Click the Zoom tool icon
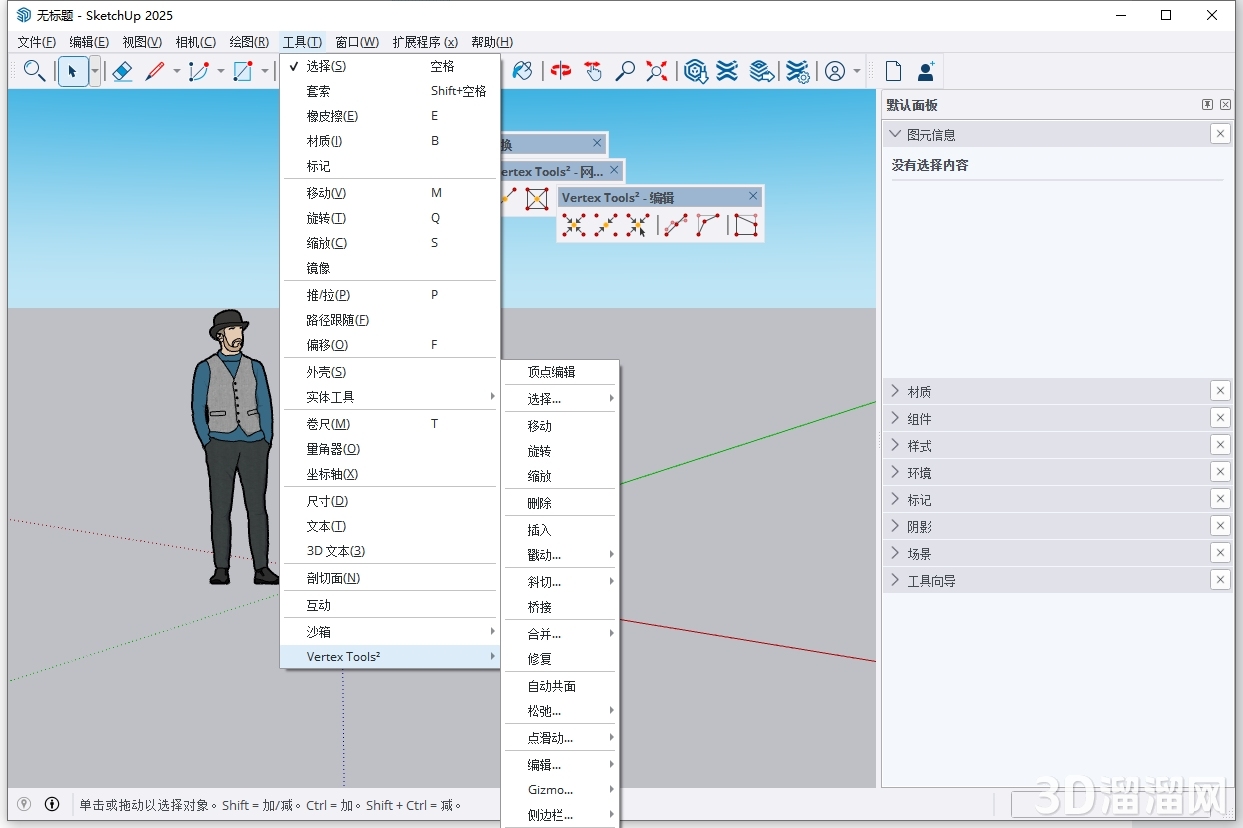The image size is (1243, 828). [x=625, y=71]
